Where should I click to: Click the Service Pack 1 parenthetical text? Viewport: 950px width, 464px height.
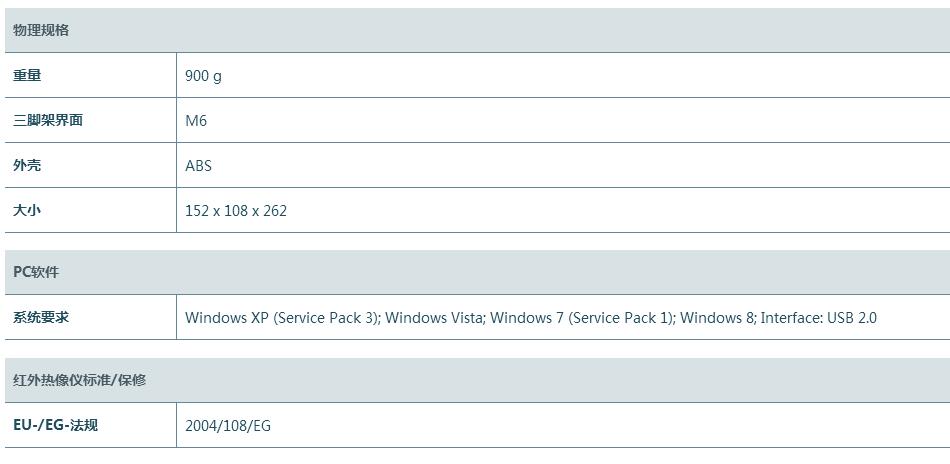tap(621, 317)
